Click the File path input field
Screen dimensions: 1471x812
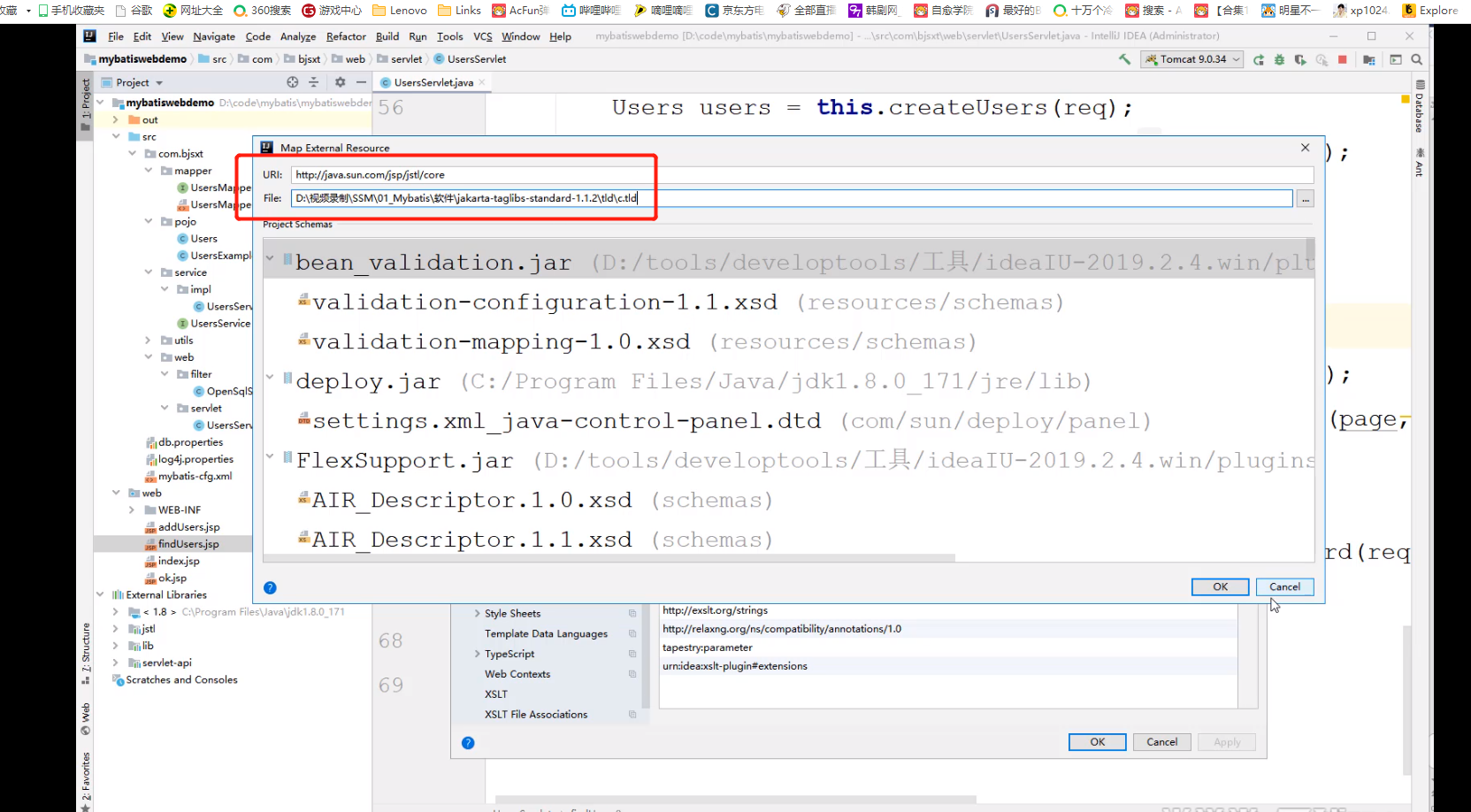point(792,199)
